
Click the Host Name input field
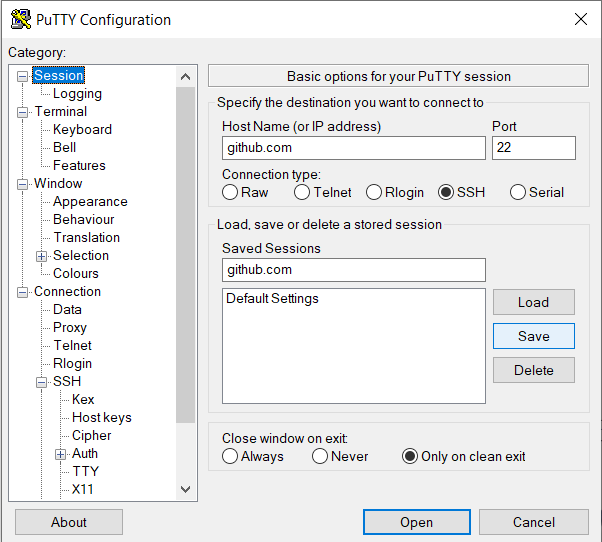[354, 148]
